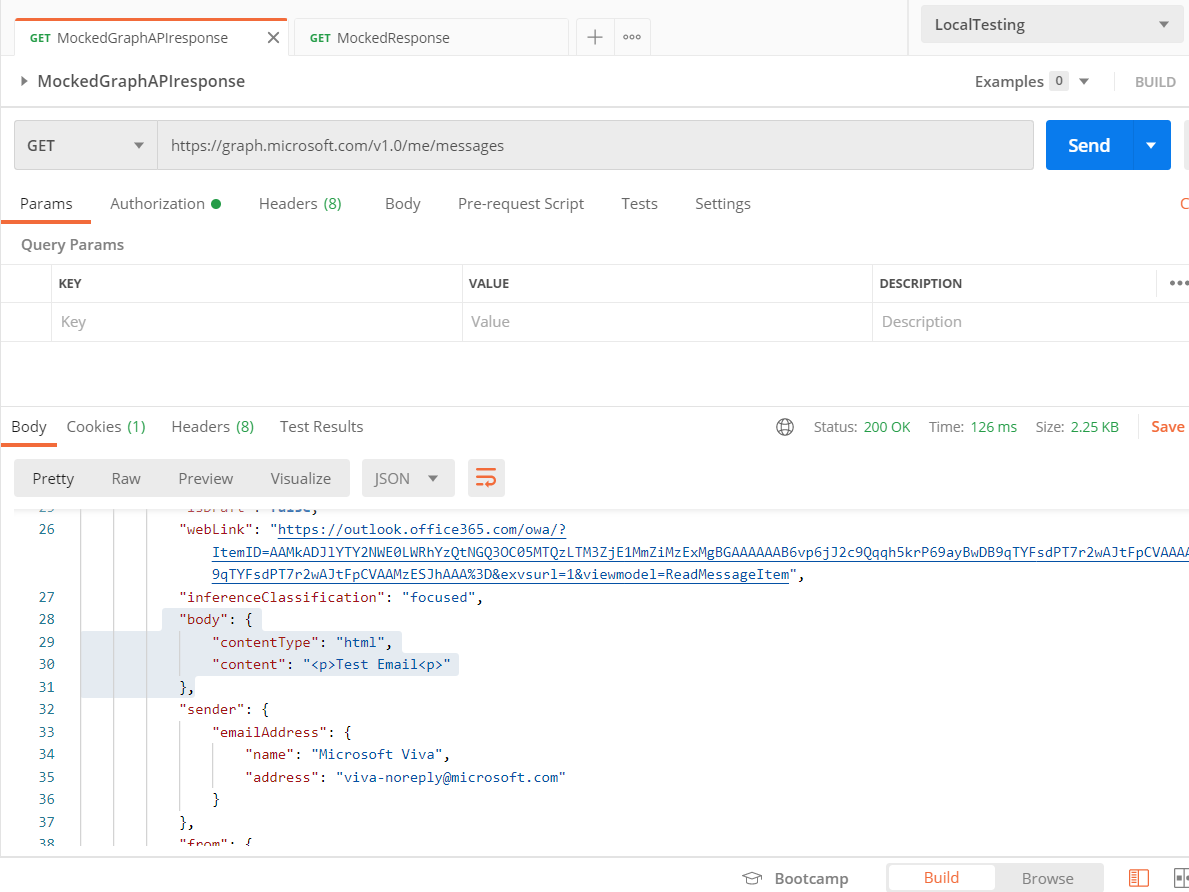
Task: Switch to Browse mode
Action: (1047, 877)
